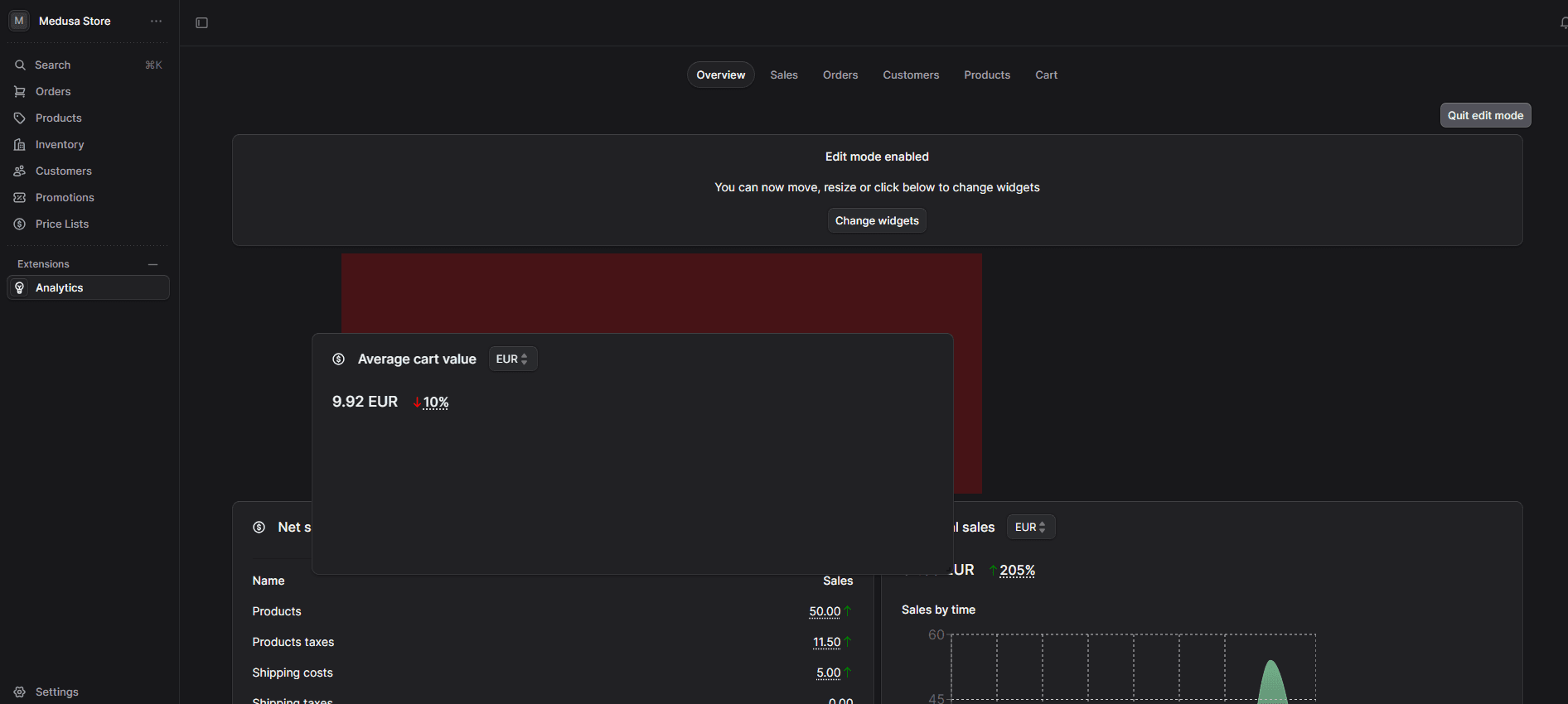Click the Settings gear icon
This screenshot has height=704, width=1568.
point(20,692)
